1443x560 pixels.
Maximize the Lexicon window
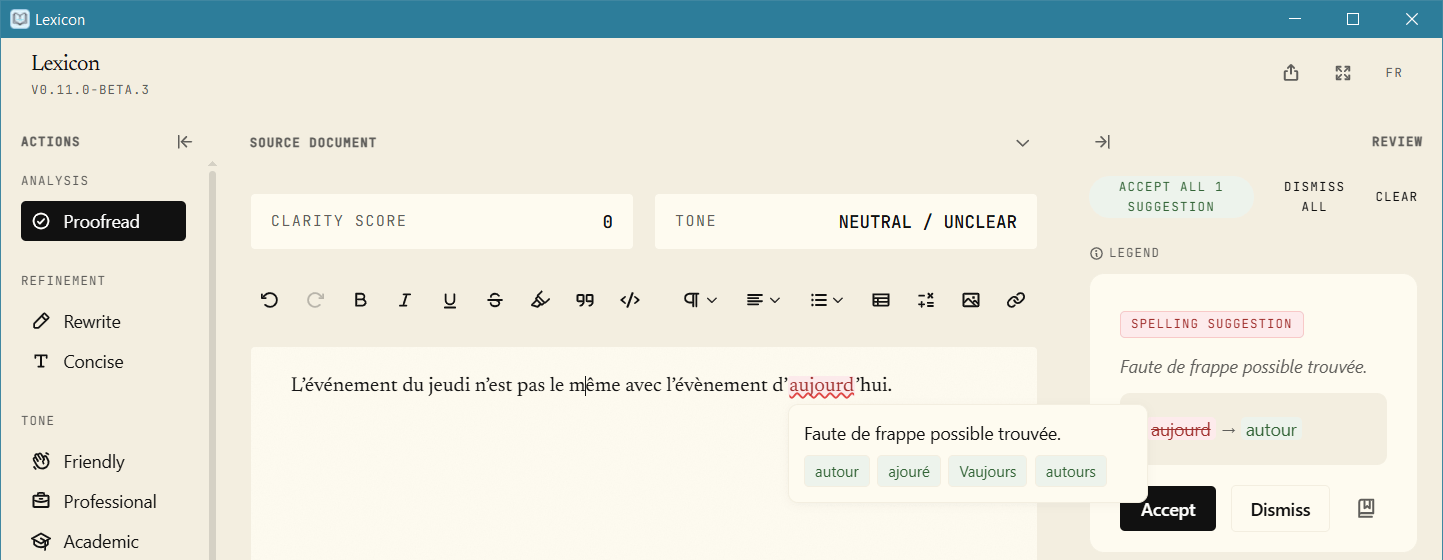(x=1353, y=19)
